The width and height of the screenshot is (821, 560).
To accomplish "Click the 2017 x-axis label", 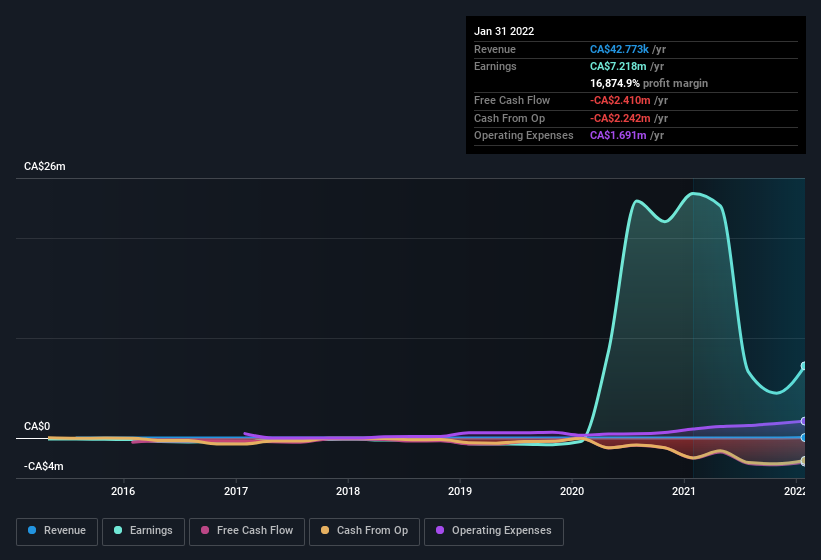I will pyautogui.click(x=236, y=491).
